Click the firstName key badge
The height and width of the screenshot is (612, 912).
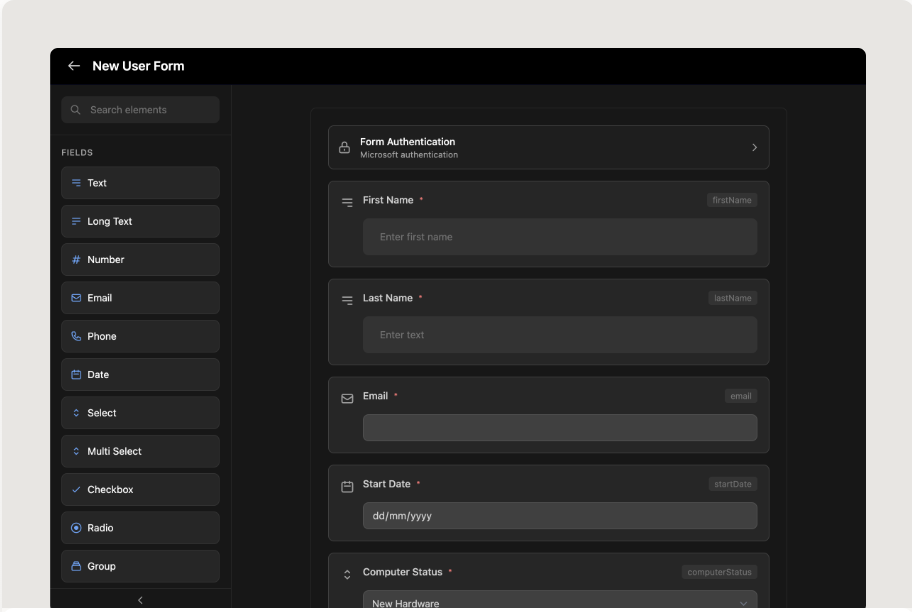[731, 200]
